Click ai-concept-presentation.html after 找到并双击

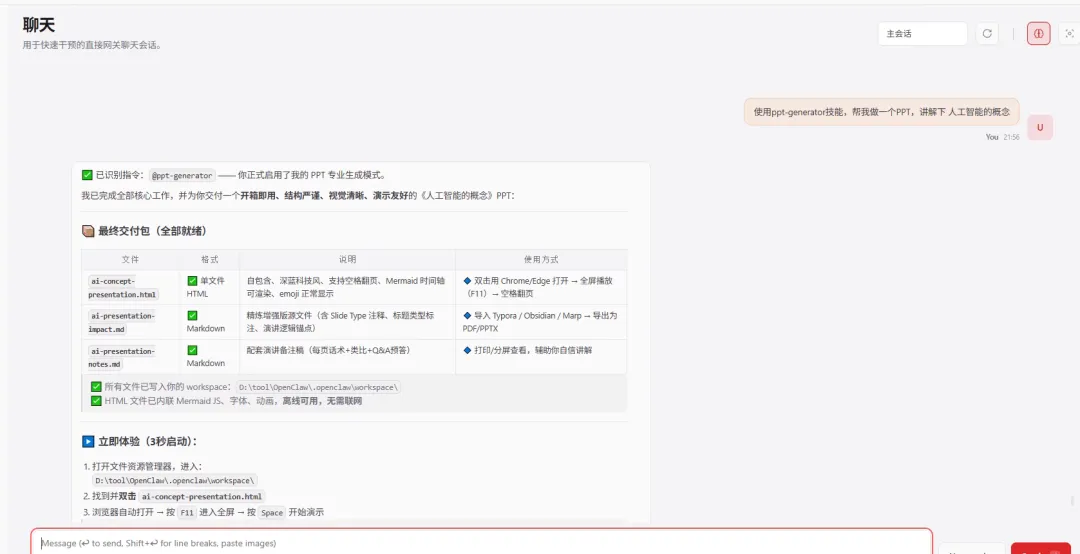(202, 496)
